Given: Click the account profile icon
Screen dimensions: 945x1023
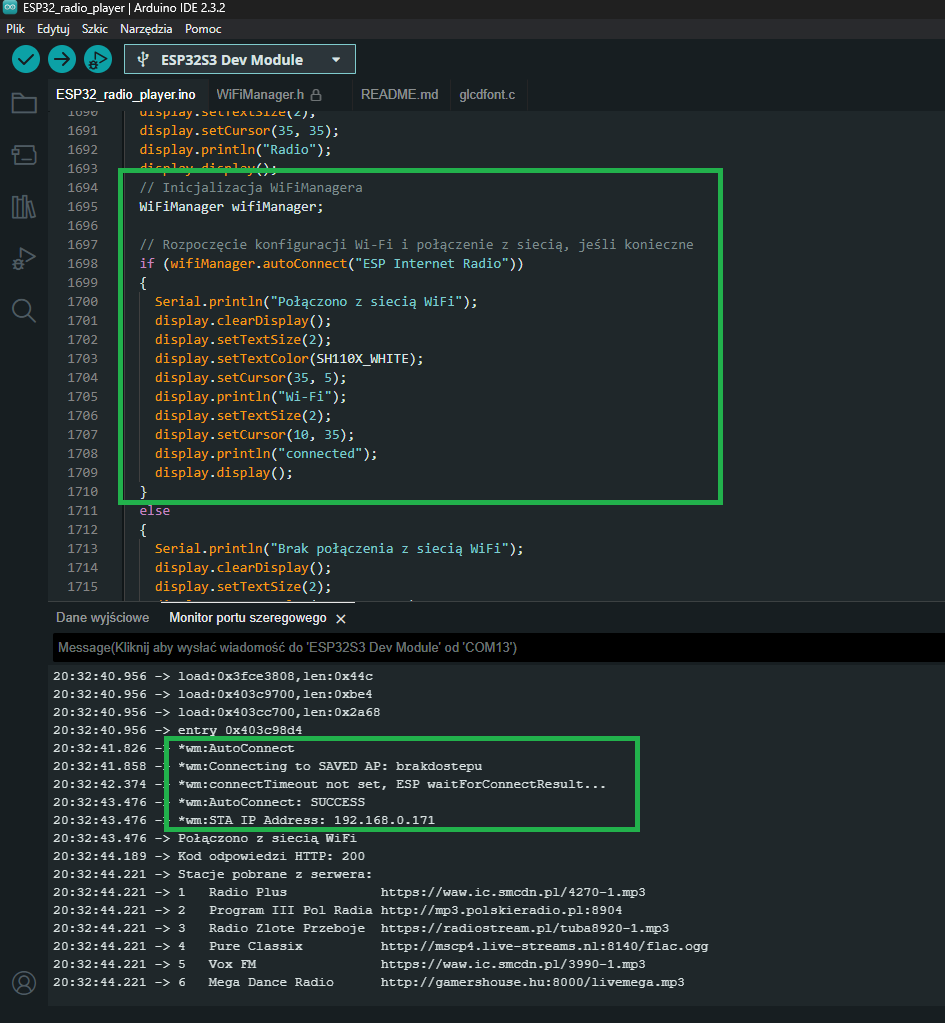Looking at the screenshot, I should (x=24, y=983).
